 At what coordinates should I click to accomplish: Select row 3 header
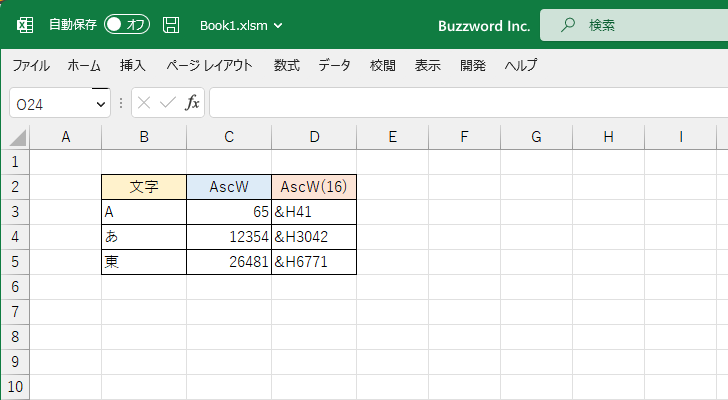pyautogui.click(x=15, y=212)
